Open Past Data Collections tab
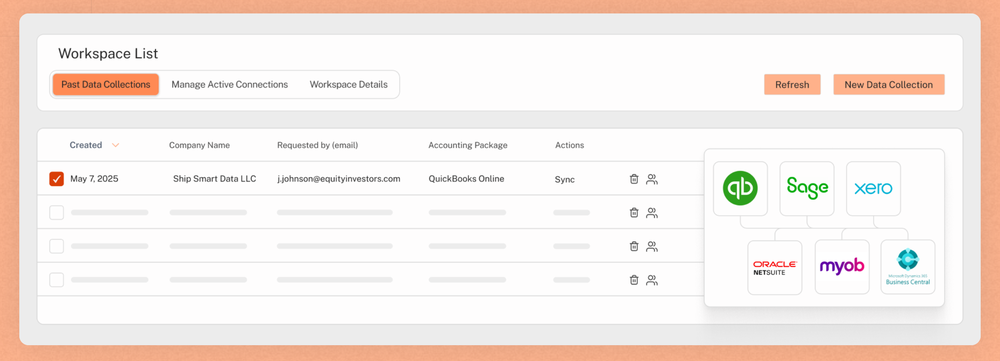Screen dimensions: 1000x361 click(106, 85)
